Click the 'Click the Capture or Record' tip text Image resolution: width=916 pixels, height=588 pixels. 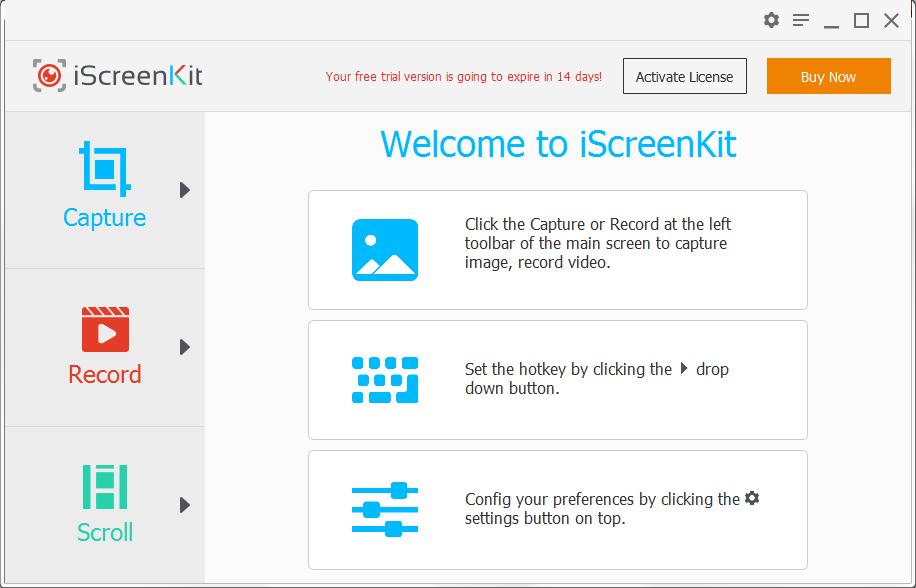598,243
